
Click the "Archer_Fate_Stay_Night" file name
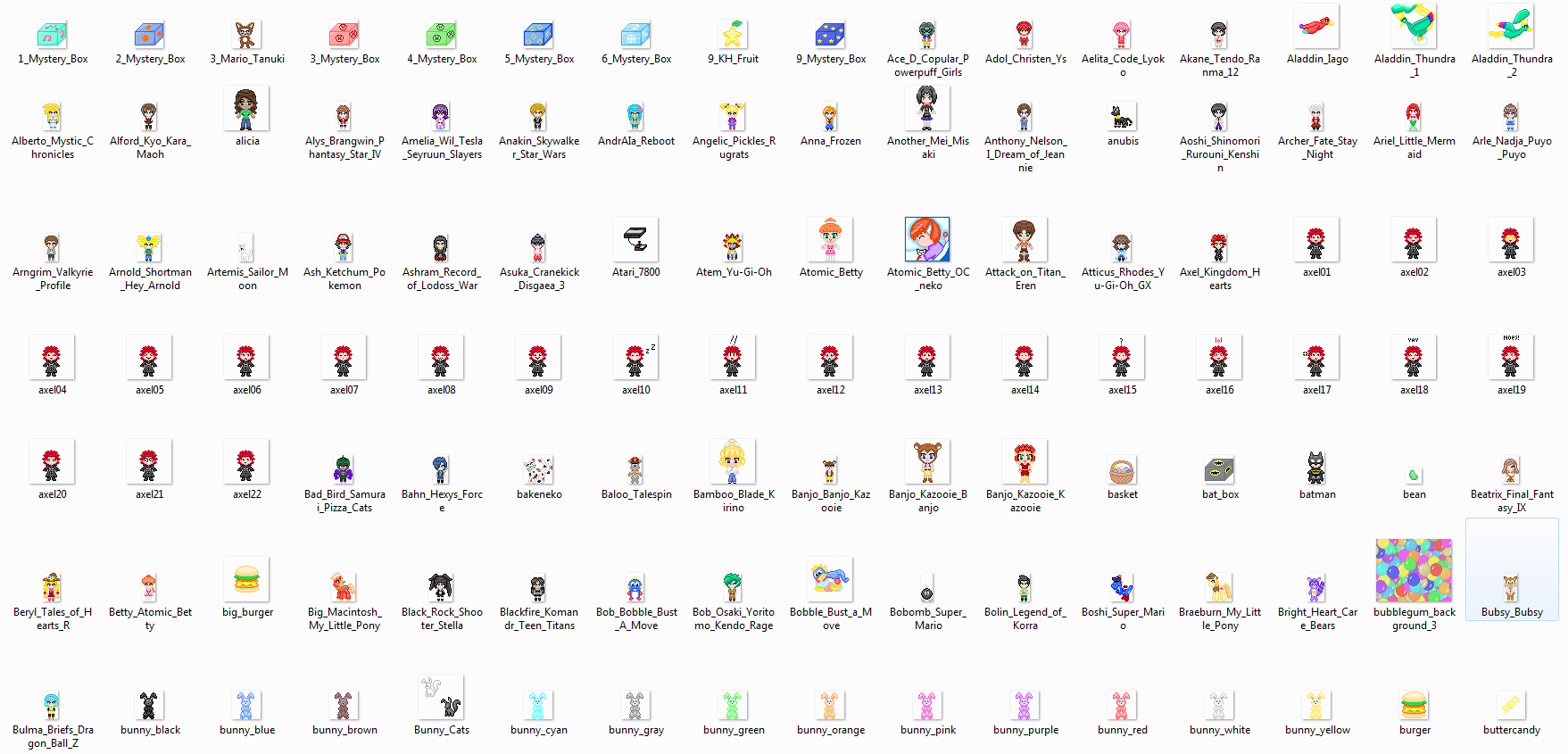[x=1317, y=147]
